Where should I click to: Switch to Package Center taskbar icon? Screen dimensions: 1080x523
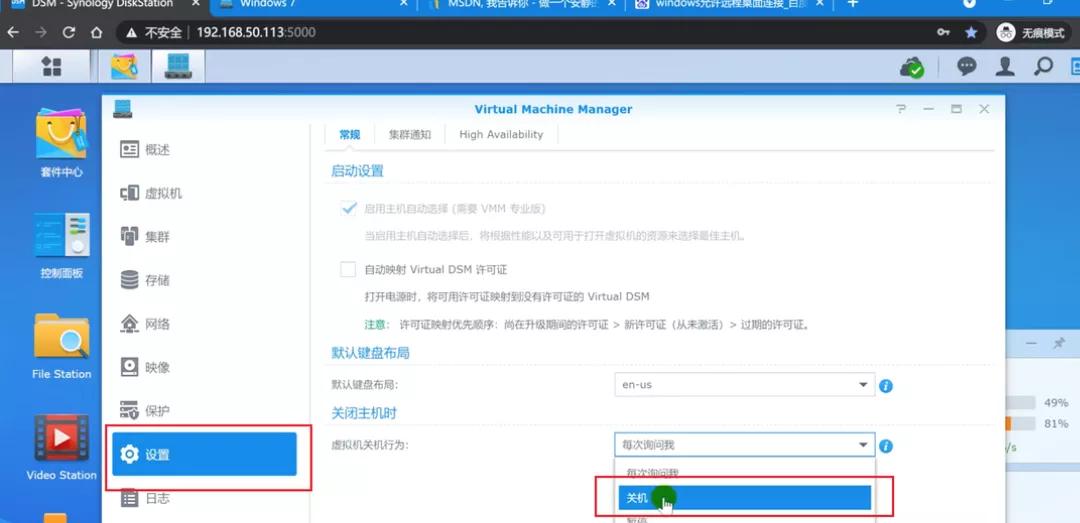click(x=124, y=67)
